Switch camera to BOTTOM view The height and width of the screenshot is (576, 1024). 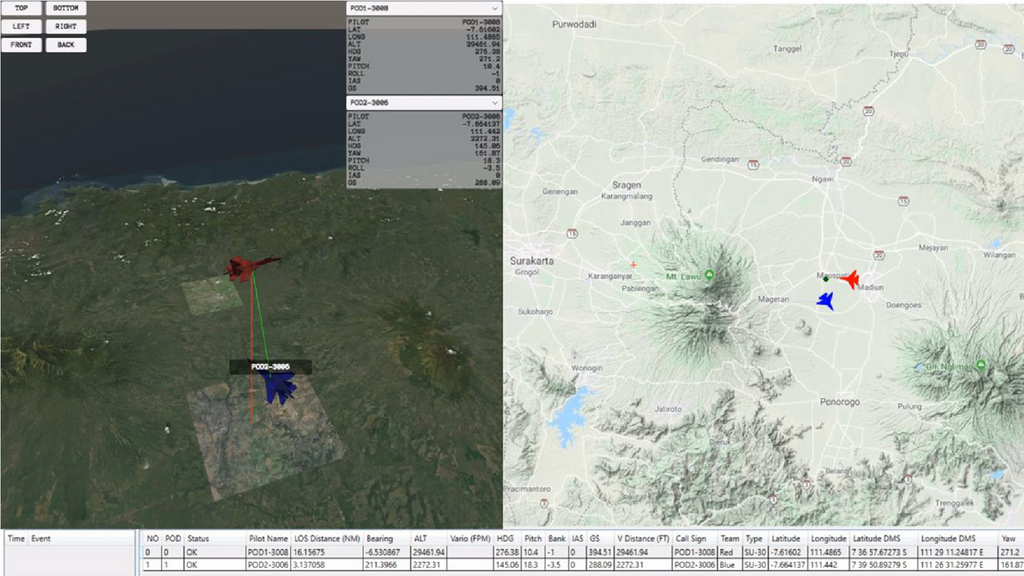point(65,8)
